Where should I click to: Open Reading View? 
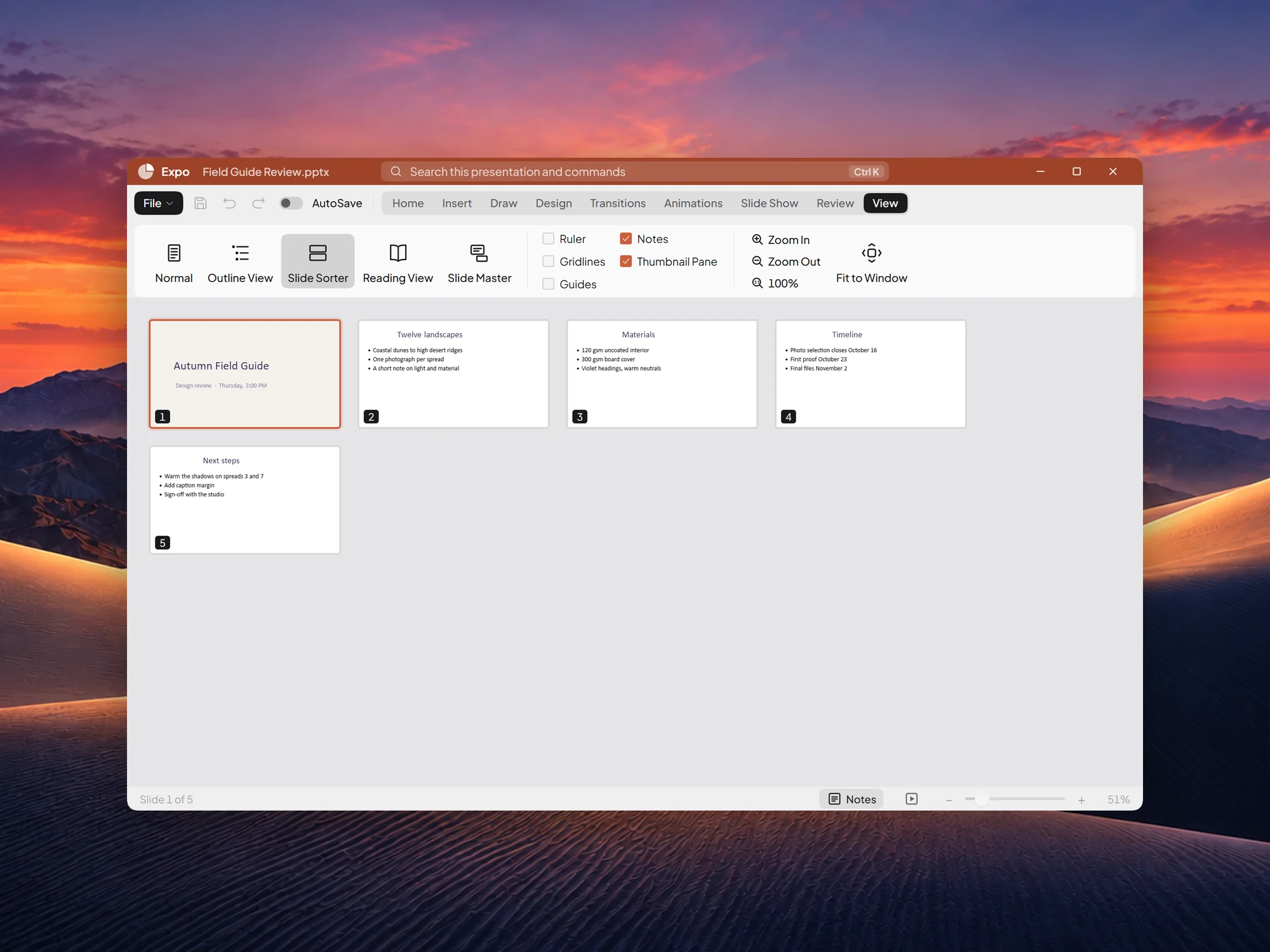(x=398, y=261)
